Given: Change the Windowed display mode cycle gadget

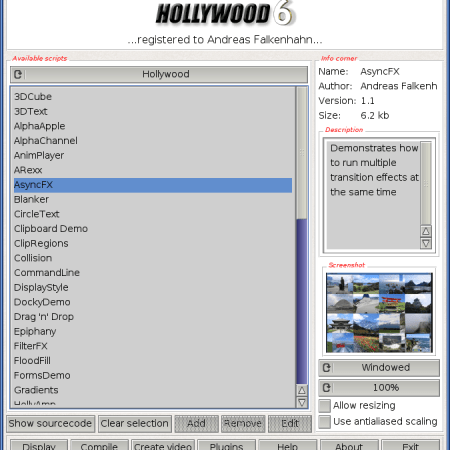Looking at the screenshot, I should click(x=379, y=368).
